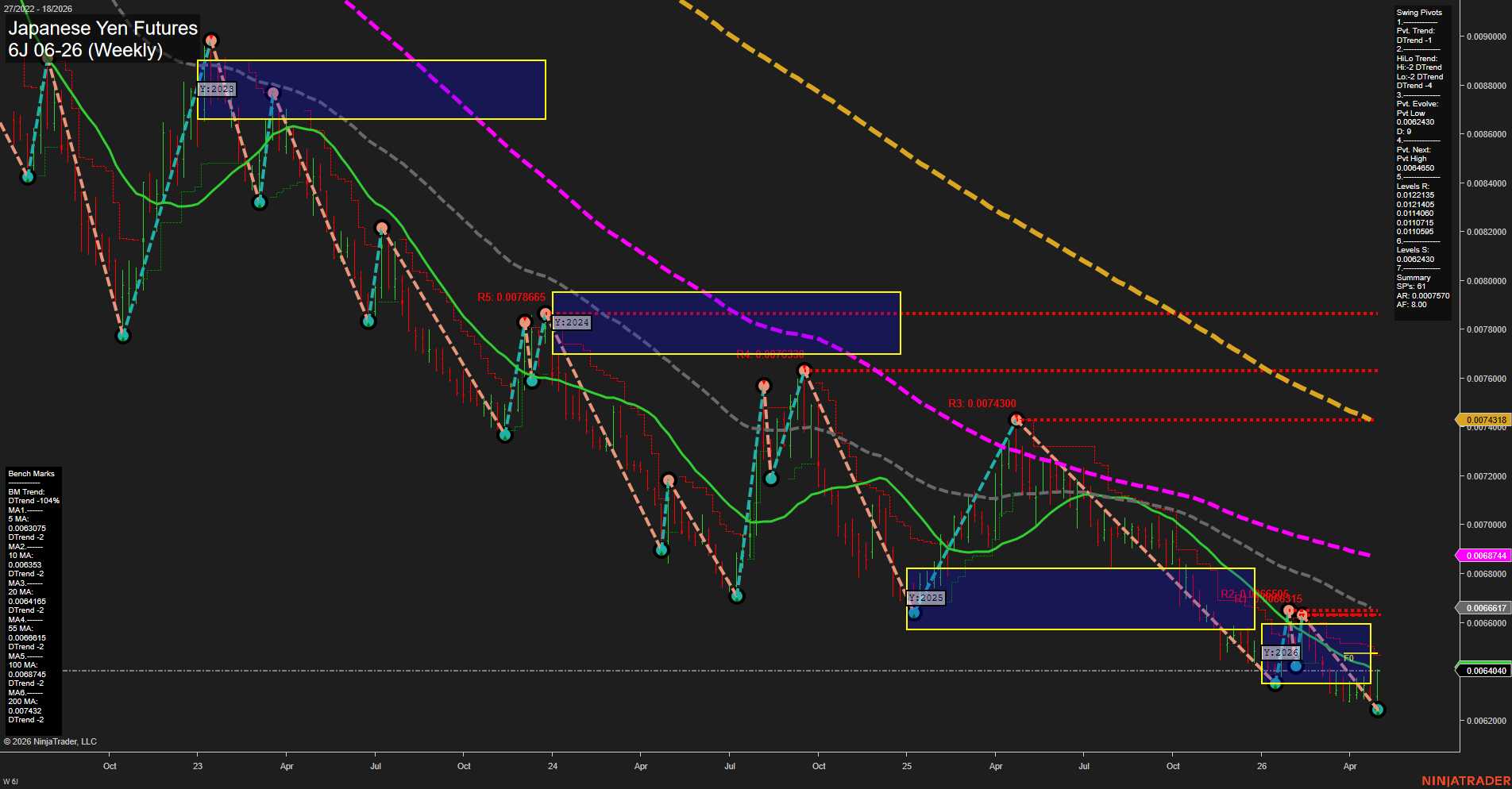This screenshot has height=789, width=1512.
Task: Click the Y:2026 year label
Action: [x=1282, y=651]
